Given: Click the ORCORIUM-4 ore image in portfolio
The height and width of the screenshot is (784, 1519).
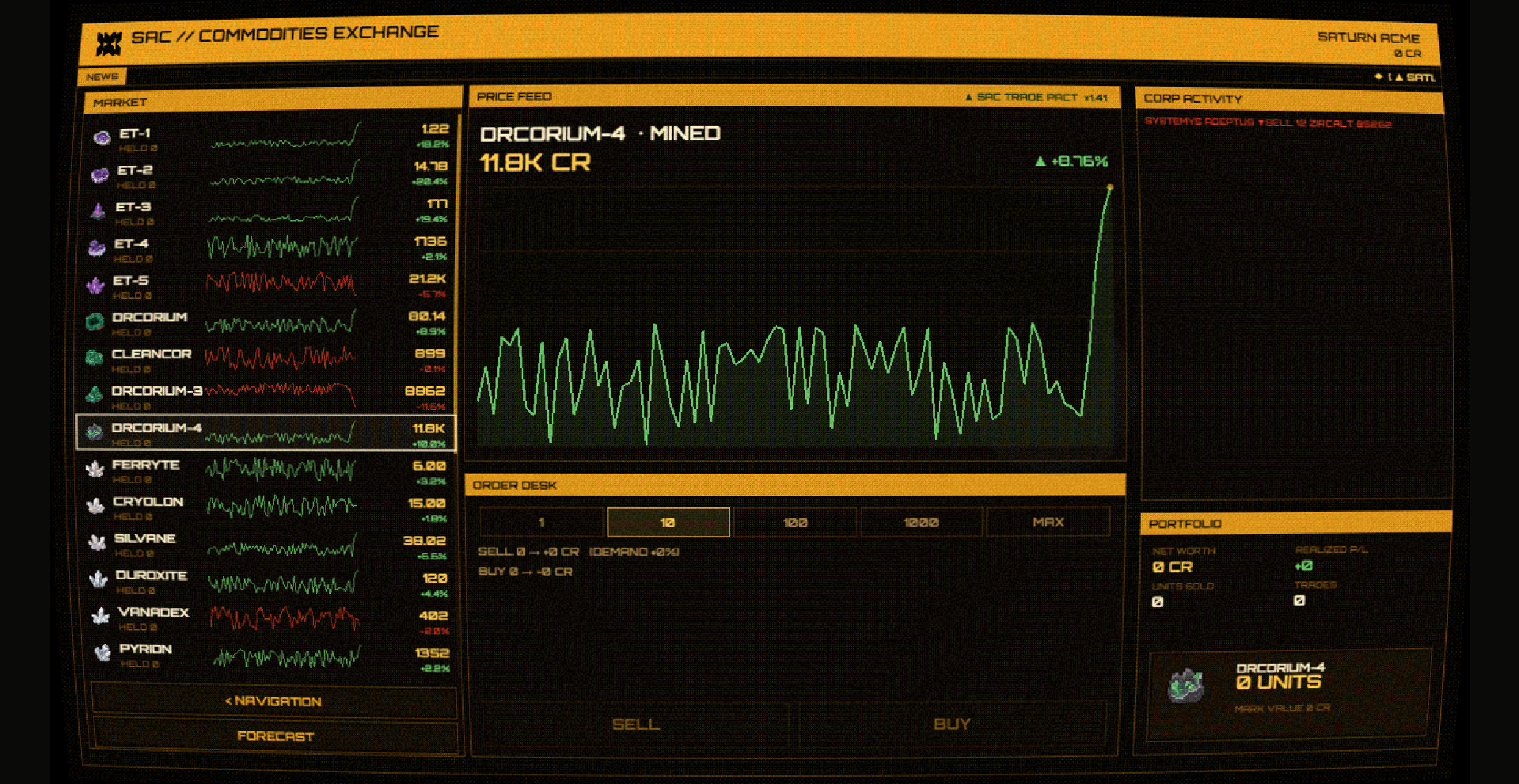Looking at the screenshot, I should coord(1186,685).
